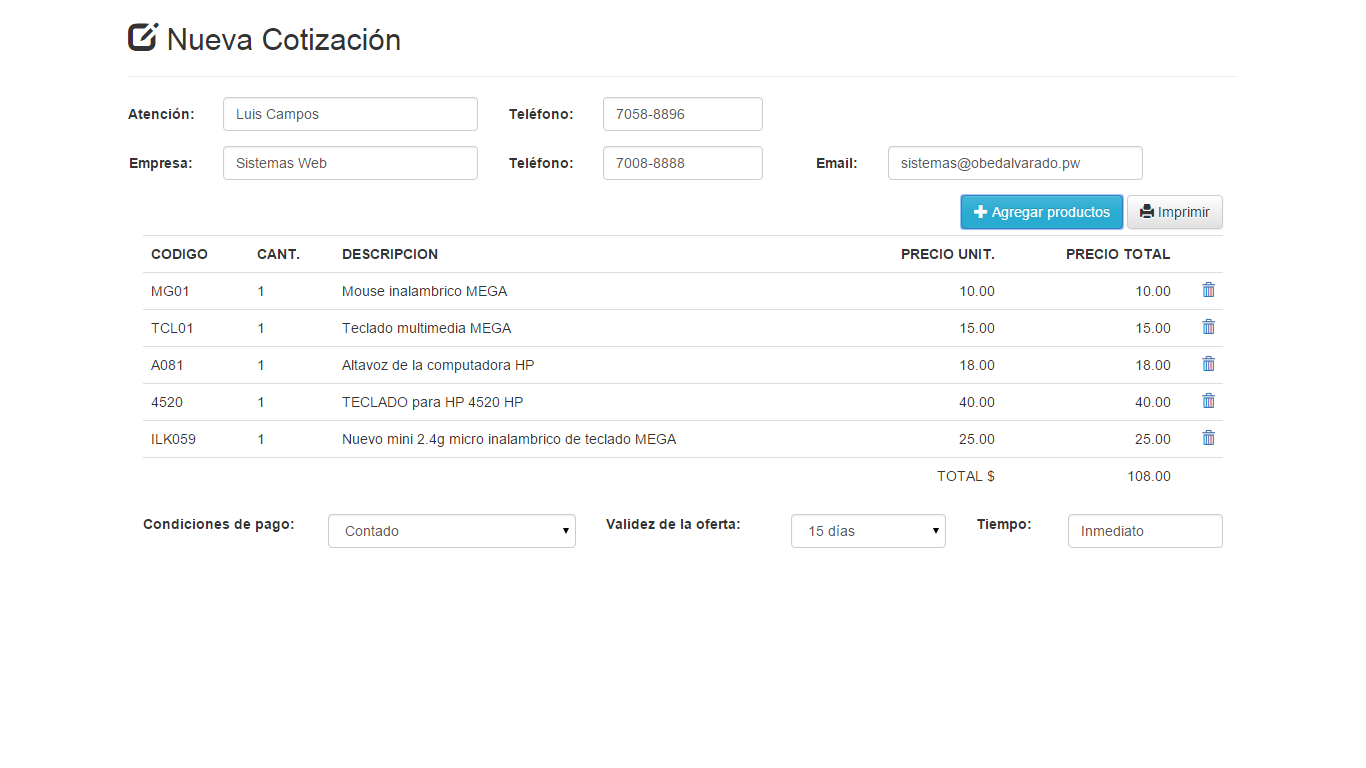Click the pencil icon beside Nueva Cotización
The height and width of the screenshot is (768, 1366).
(141, 38)
